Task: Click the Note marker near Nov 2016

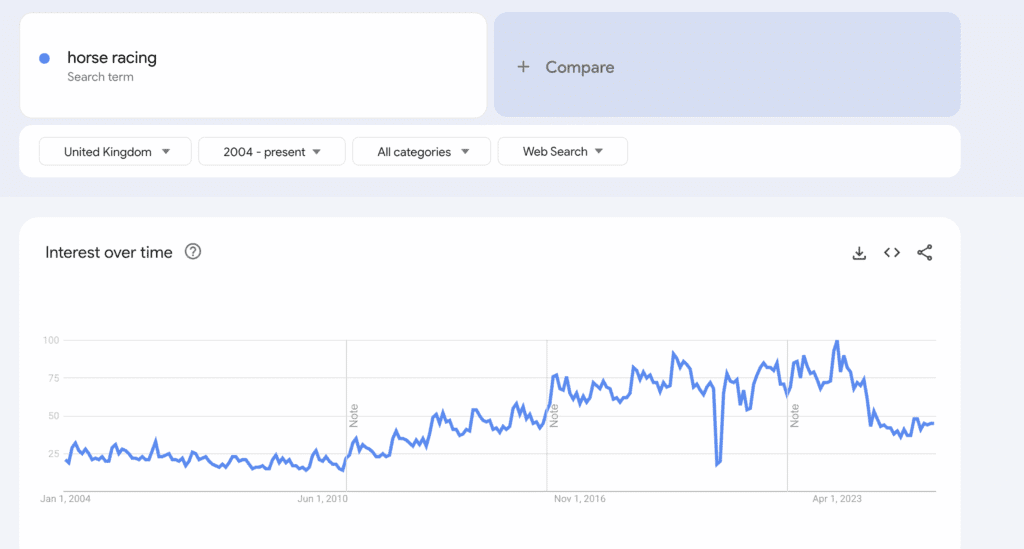Action: coord(554,415)
